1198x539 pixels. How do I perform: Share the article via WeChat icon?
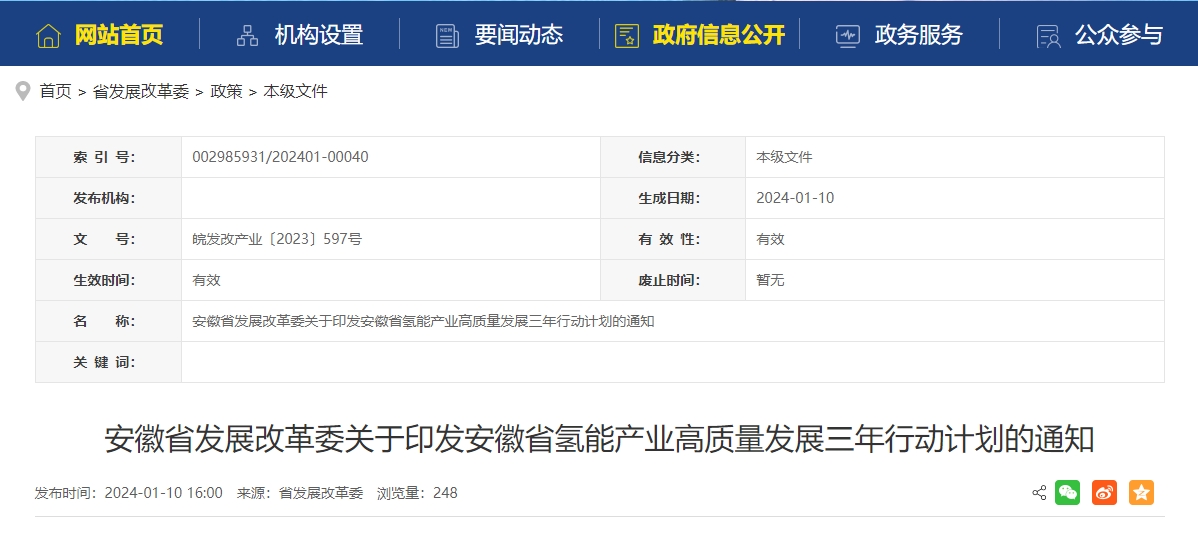tap(1067, 492)
